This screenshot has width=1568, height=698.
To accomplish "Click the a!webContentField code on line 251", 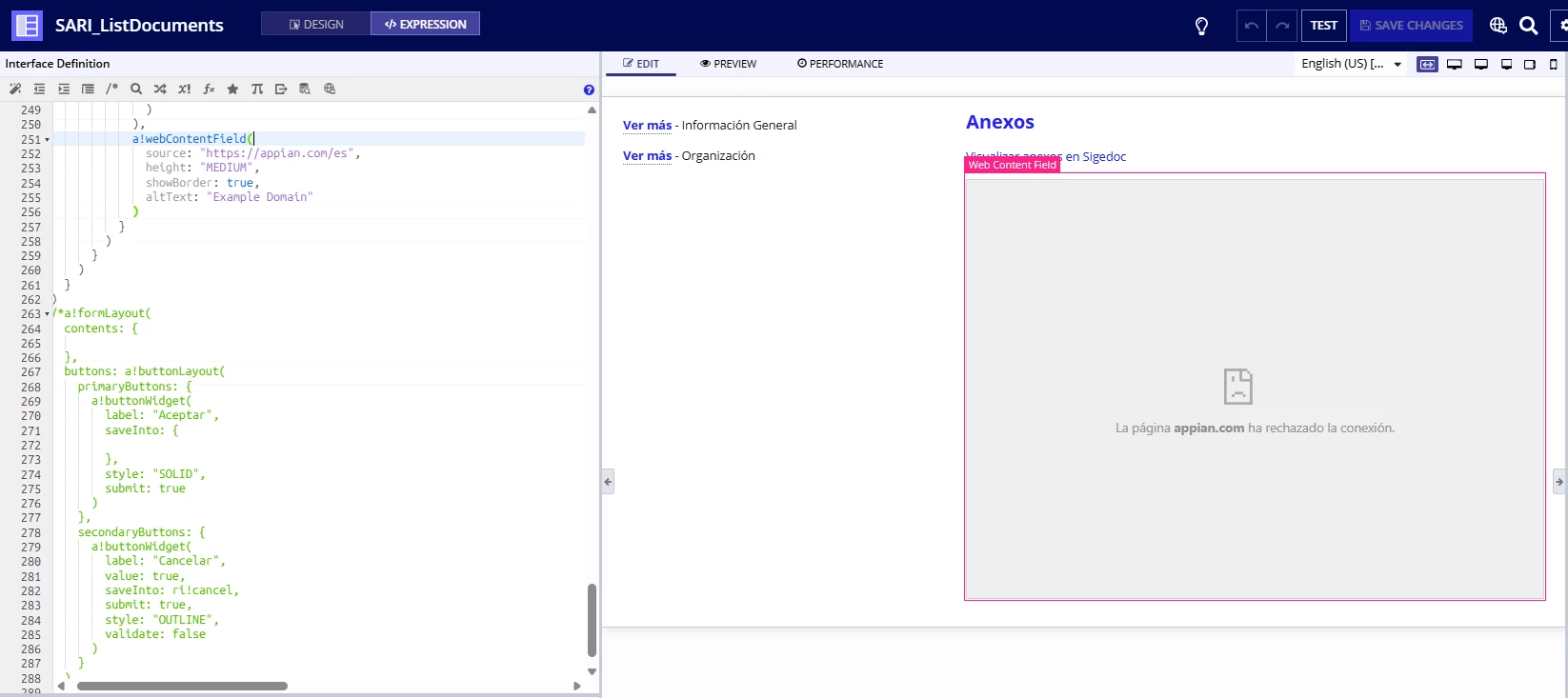I will 192,139.
